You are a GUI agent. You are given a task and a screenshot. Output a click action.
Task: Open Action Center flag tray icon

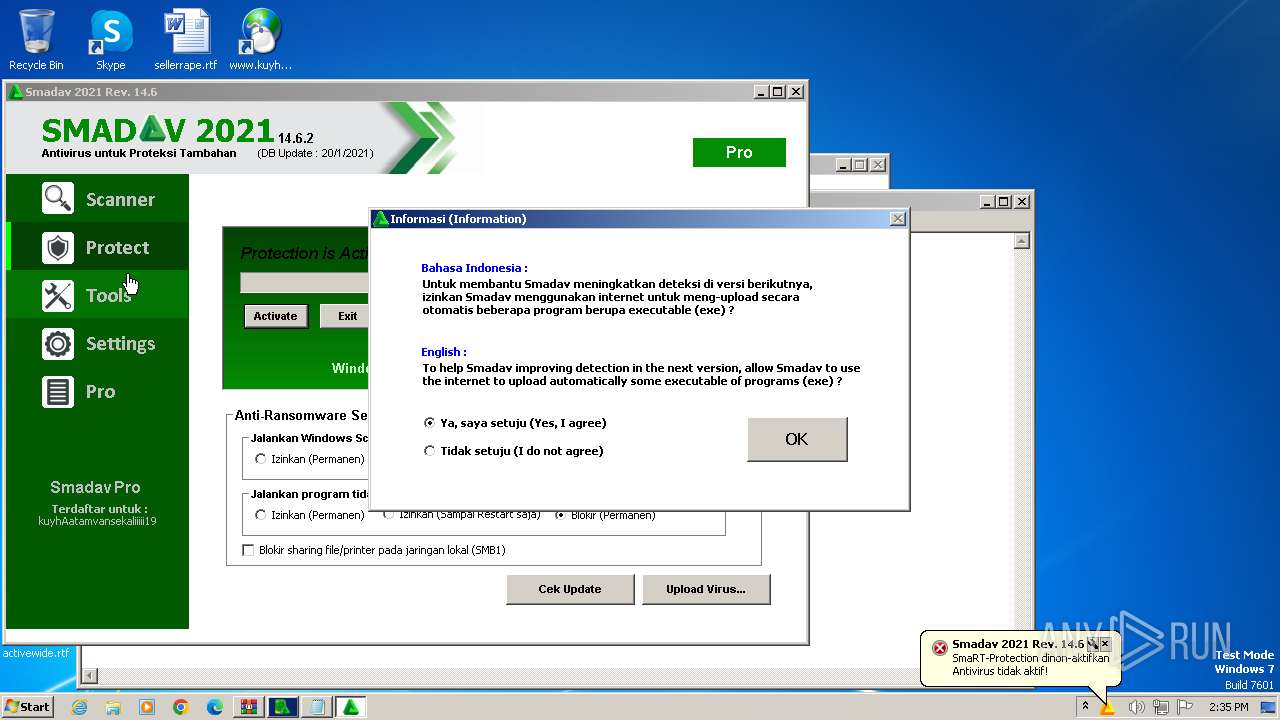1185,707
